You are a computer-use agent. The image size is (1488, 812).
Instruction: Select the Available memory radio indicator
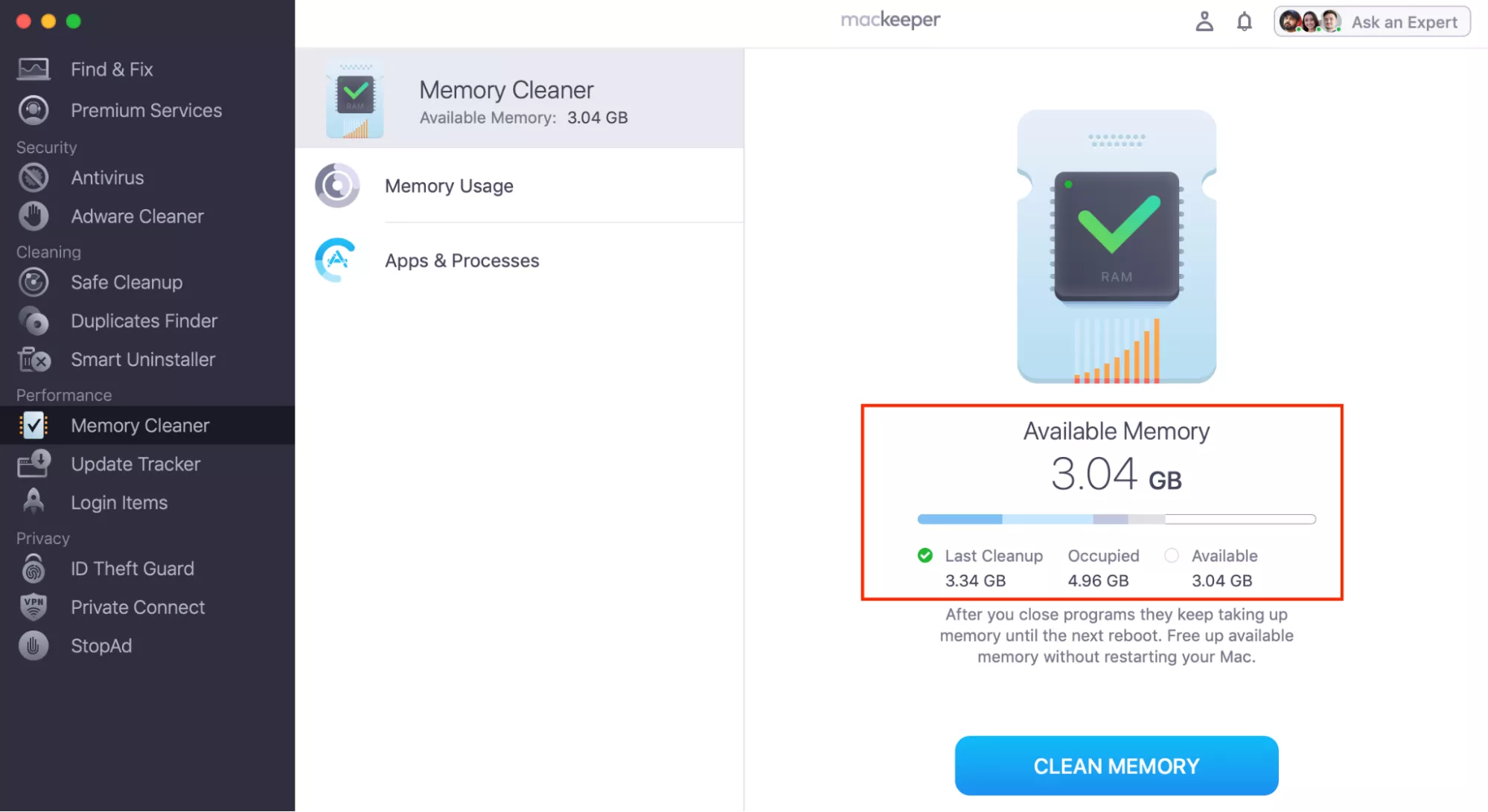[1172, 555]
